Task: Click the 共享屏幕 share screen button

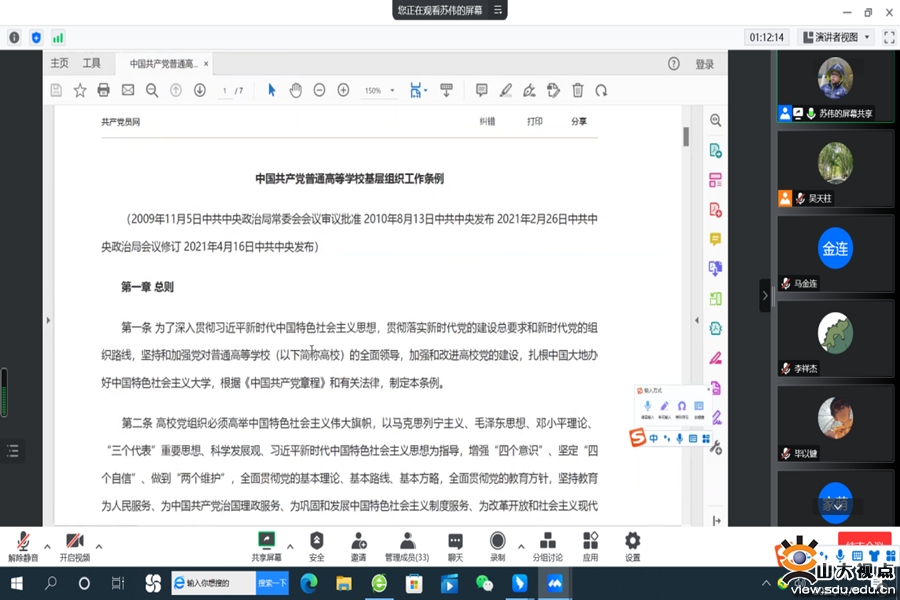Action: pos(266,546)
